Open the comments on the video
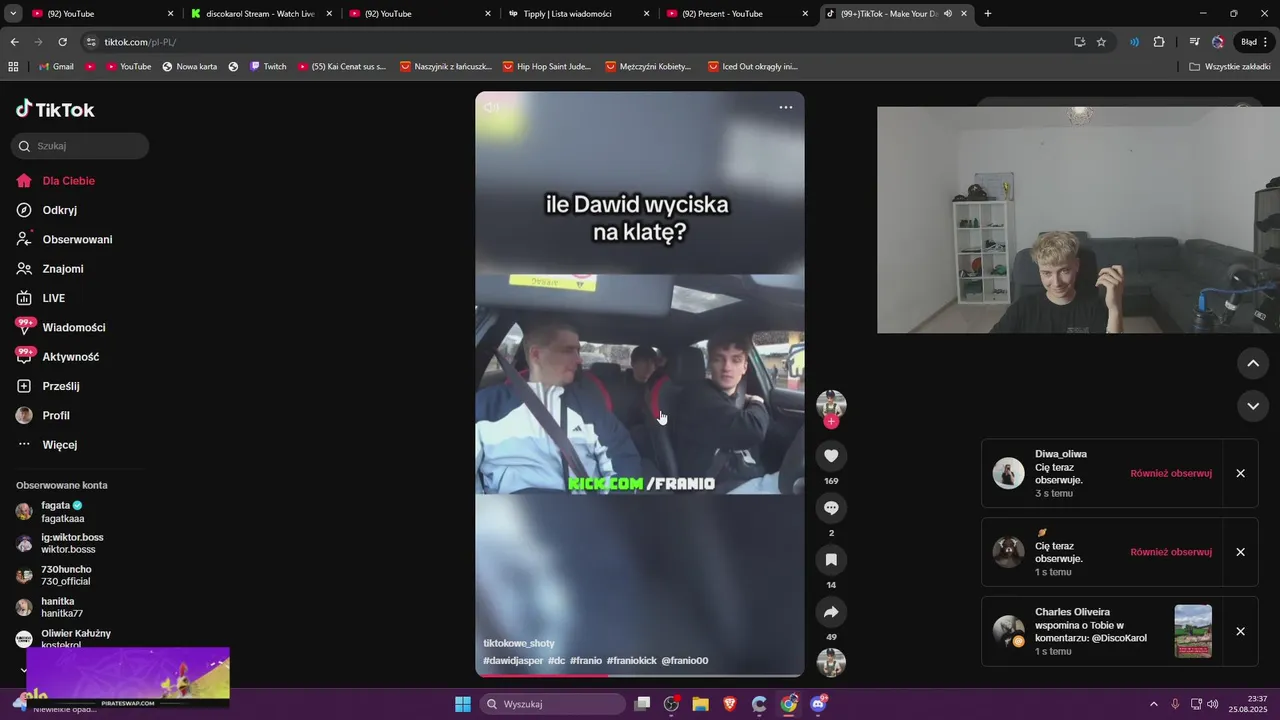 click(x=831, y=508)
